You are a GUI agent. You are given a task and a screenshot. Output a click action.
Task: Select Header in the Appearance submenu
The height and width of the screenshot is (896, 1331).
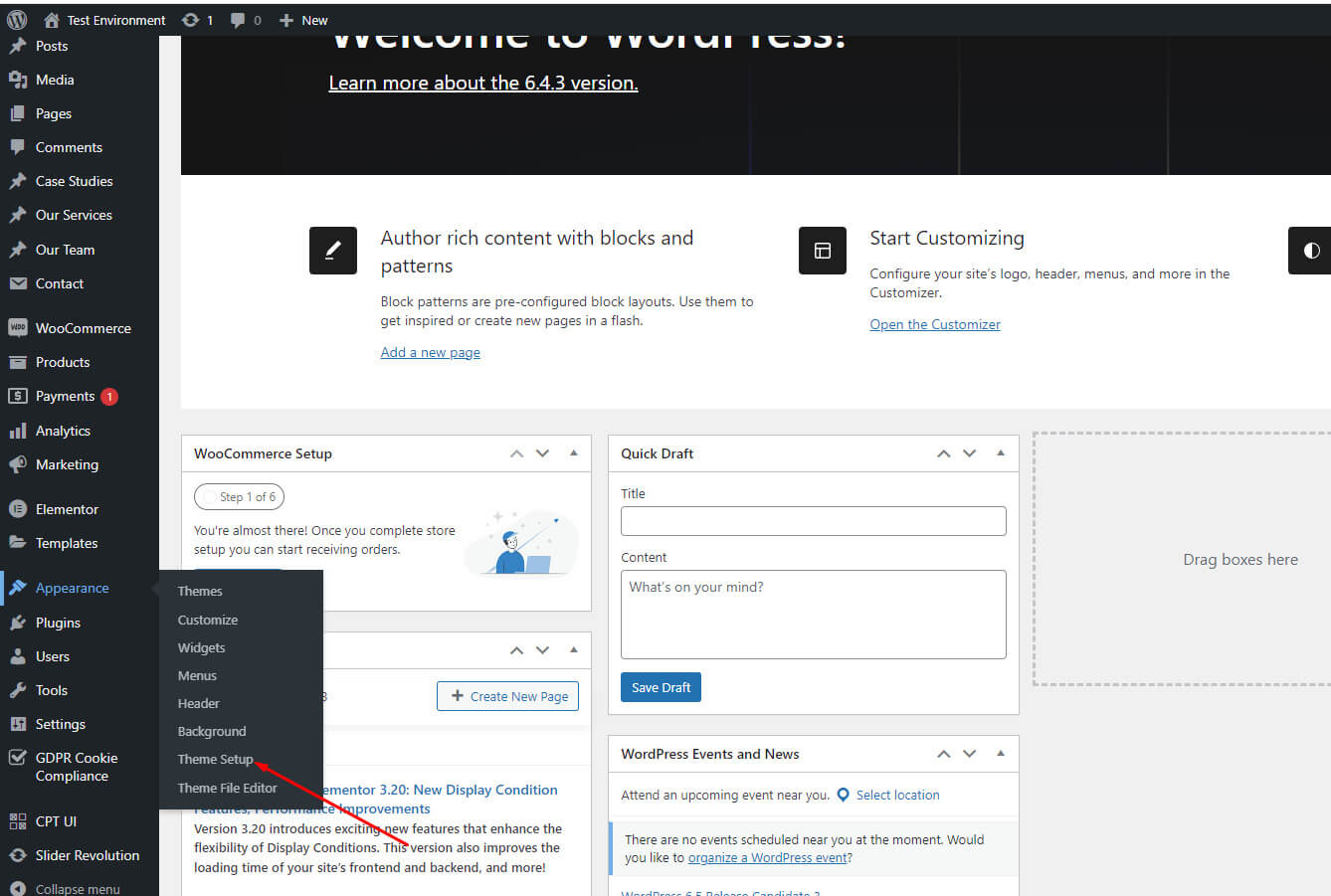(199, 703)
